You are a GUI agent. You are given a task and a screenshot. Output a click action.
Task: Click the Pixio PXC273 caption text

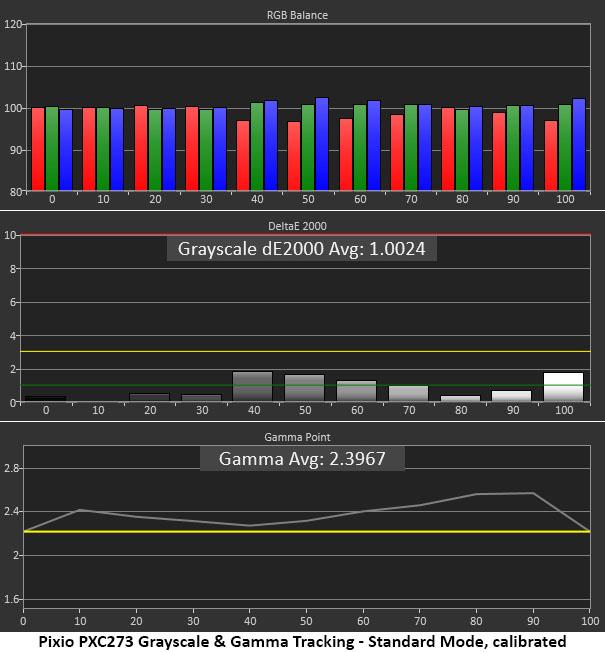click(x=302, y=642)
